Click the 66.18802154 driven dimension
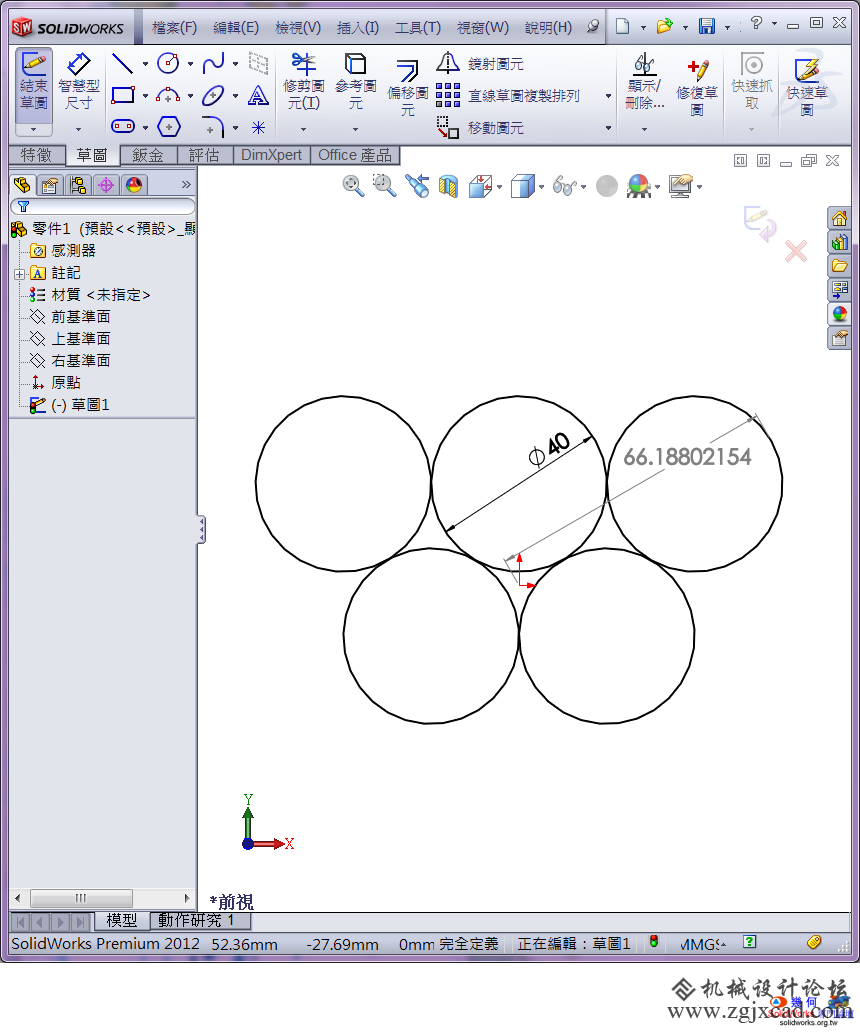The image size is (860, 1032). [687, 457]
